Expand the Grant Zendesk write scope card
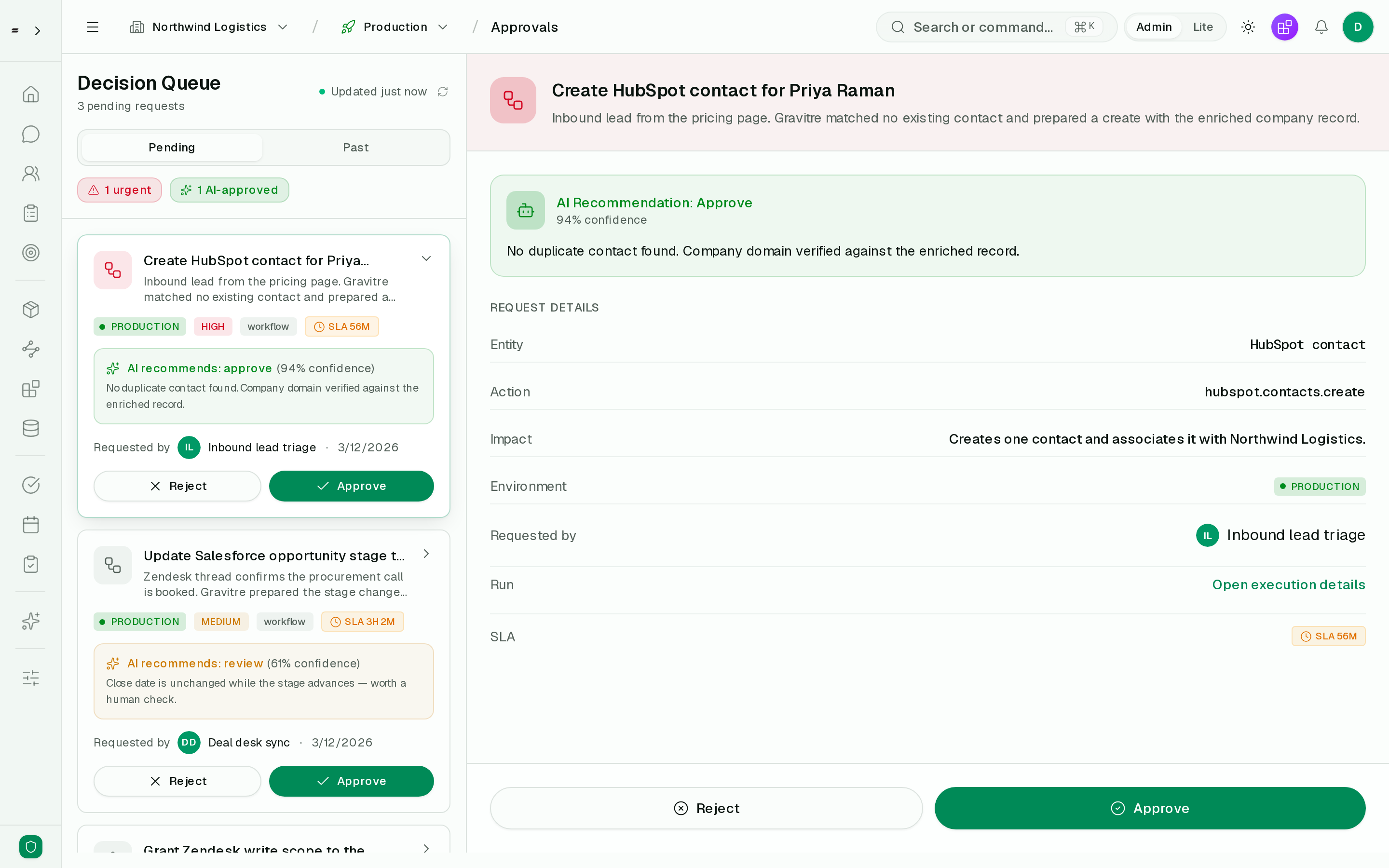The height and width of the screenshot is (868, 1389). pyautogui.click(x=426, y=849)
